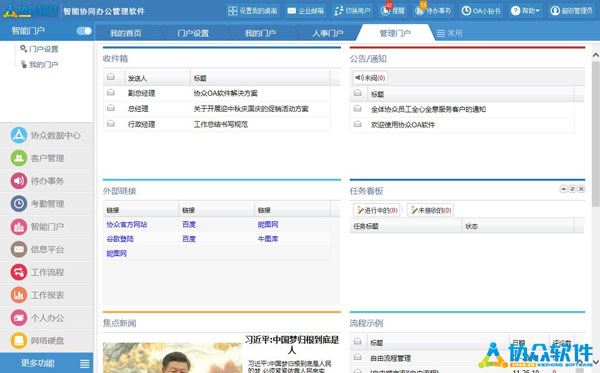Open 工作报表 sidebar module
Viewport: 600px width, 373px height.
click(46, 295)
